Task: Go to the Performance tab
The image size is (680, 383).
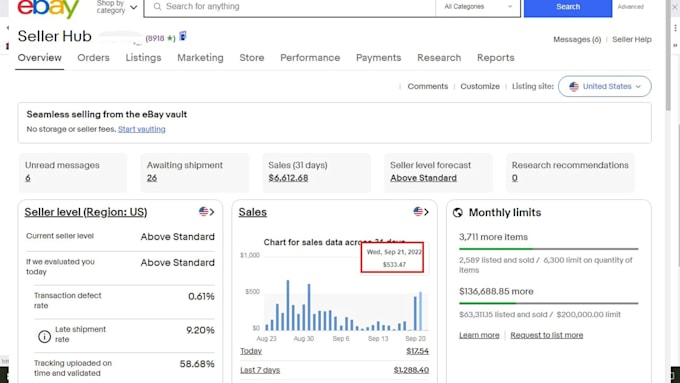Action: point(310,58)
